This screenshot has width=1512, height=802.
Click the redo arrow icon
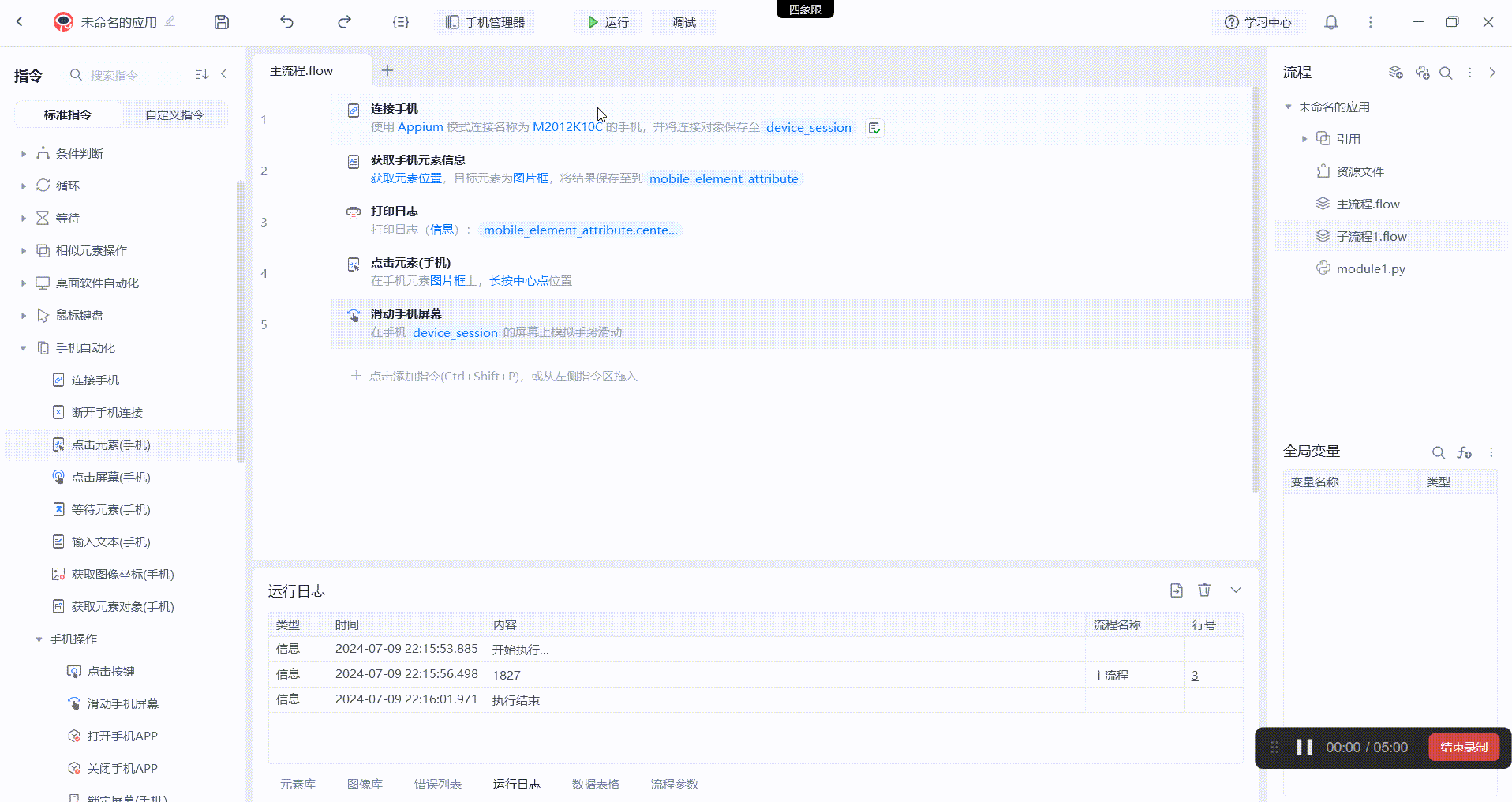[344, 22]
